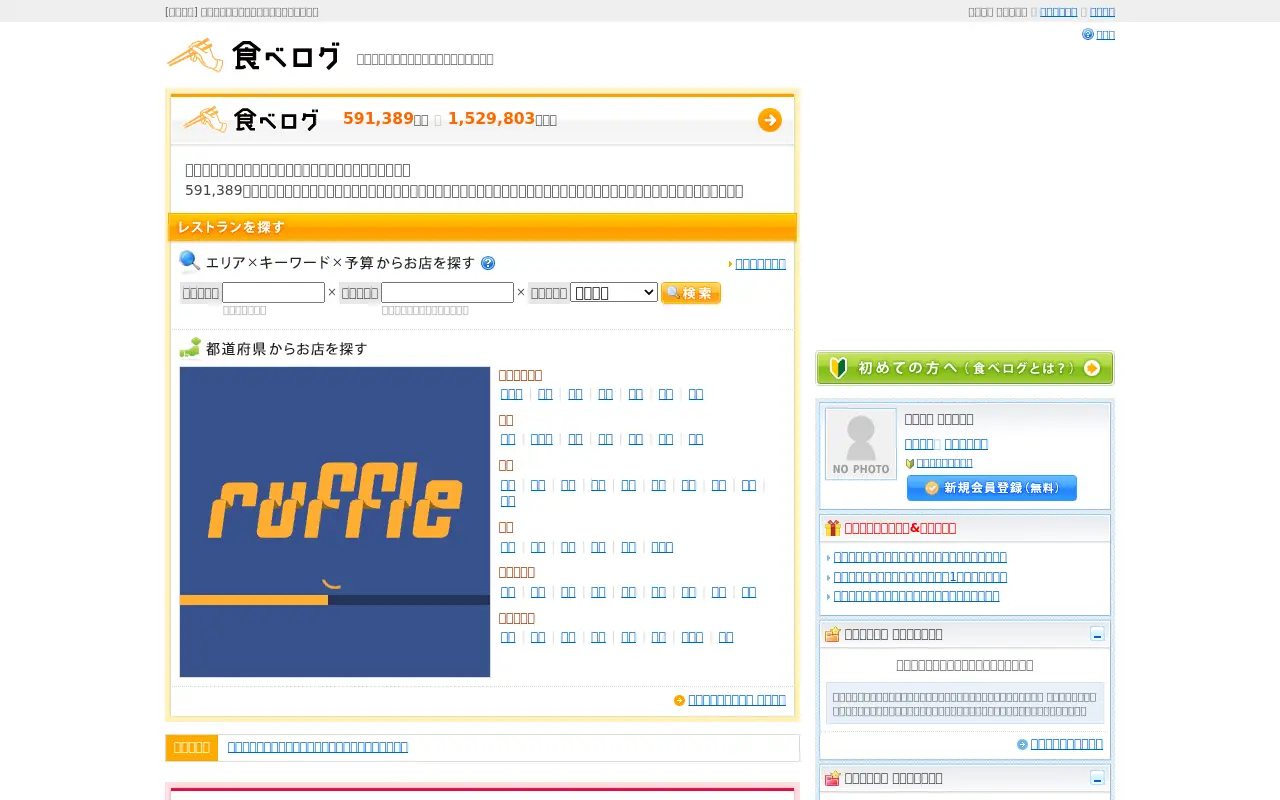Screen dimensions: 1280x800
Task: Click the first text field in the search form
Action: pos(273,292)
